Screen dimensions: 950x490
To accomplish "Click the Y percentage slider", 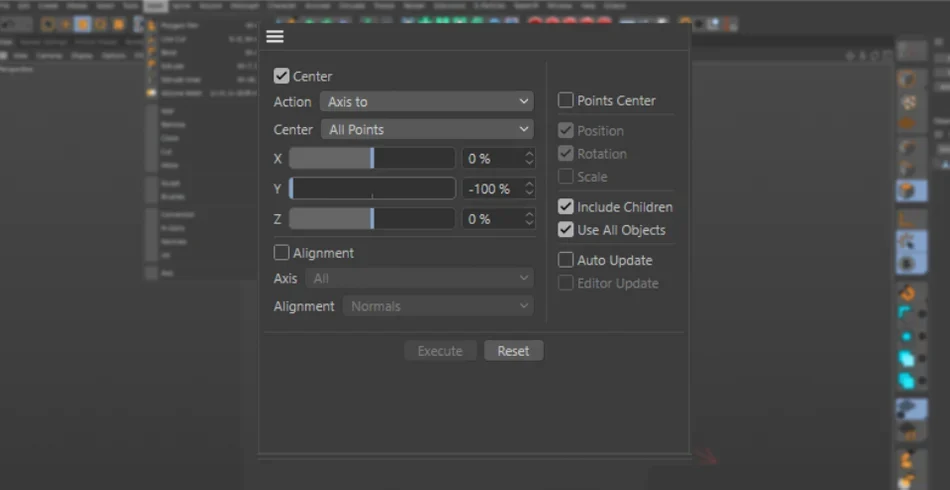I will [372, 189].
